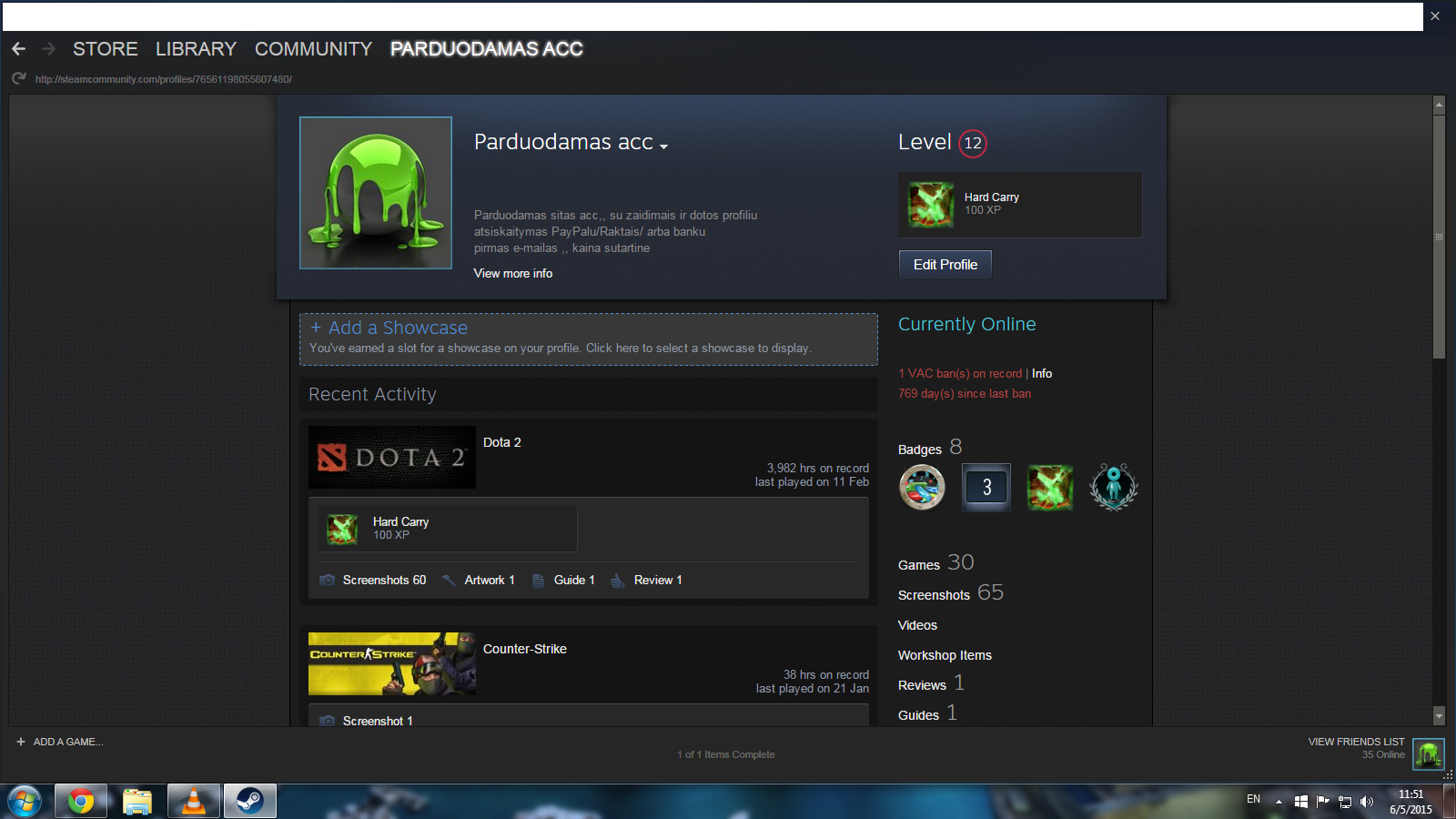Click the steamcommunity profile URL field
1456x819 pixels.
point(164,79)
